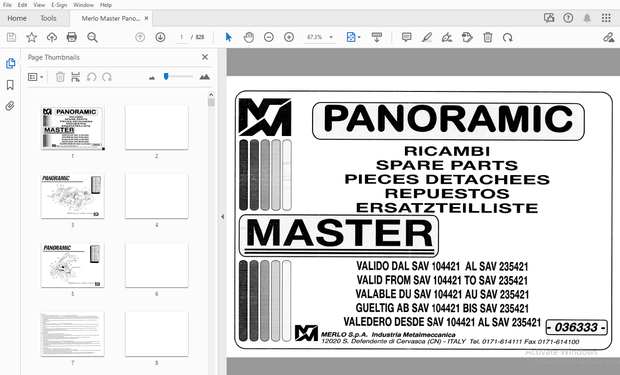Select the page 3 thumbnail
The height and width of the screenshot is (375, 620).
point(73,196)
